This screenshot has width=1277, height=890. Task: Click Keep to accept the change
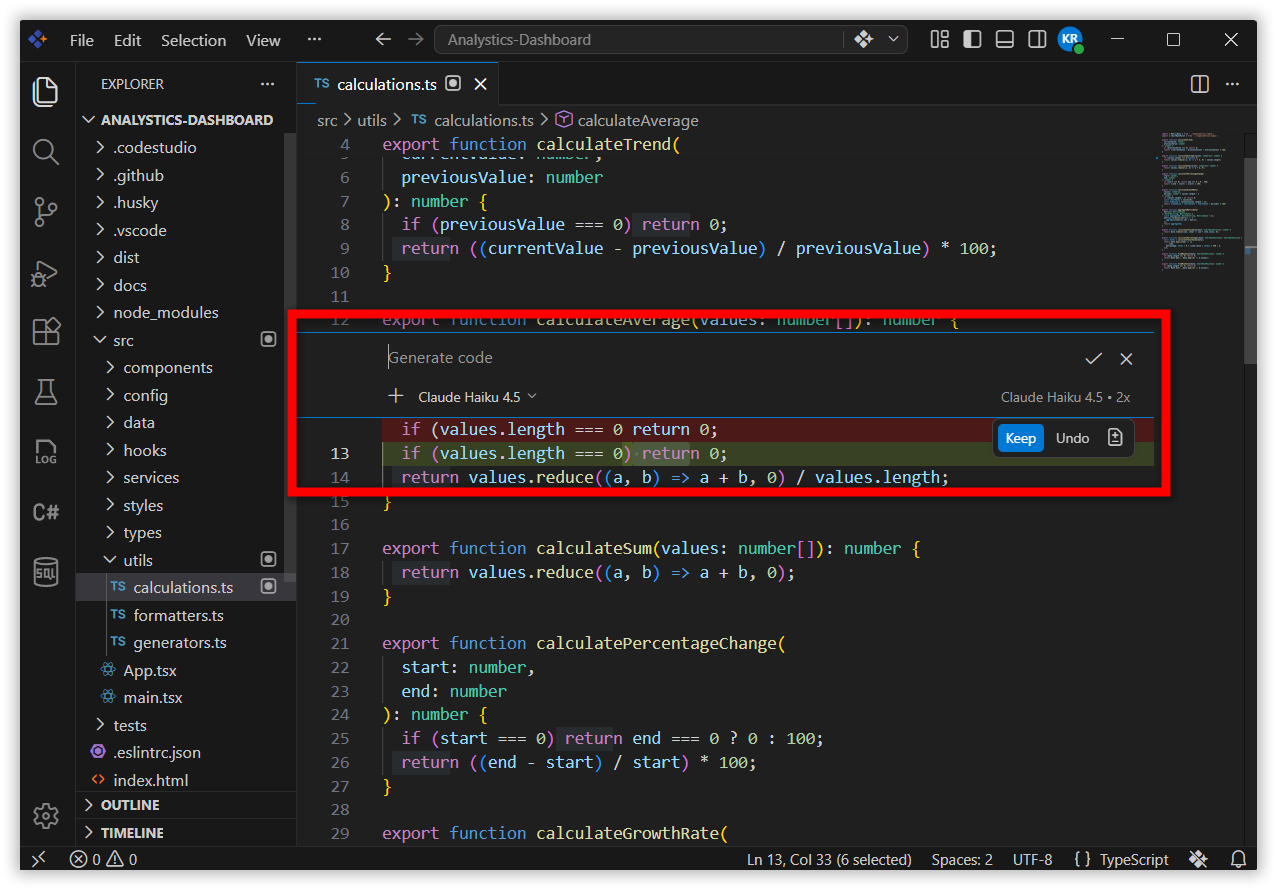(1020, 438)
